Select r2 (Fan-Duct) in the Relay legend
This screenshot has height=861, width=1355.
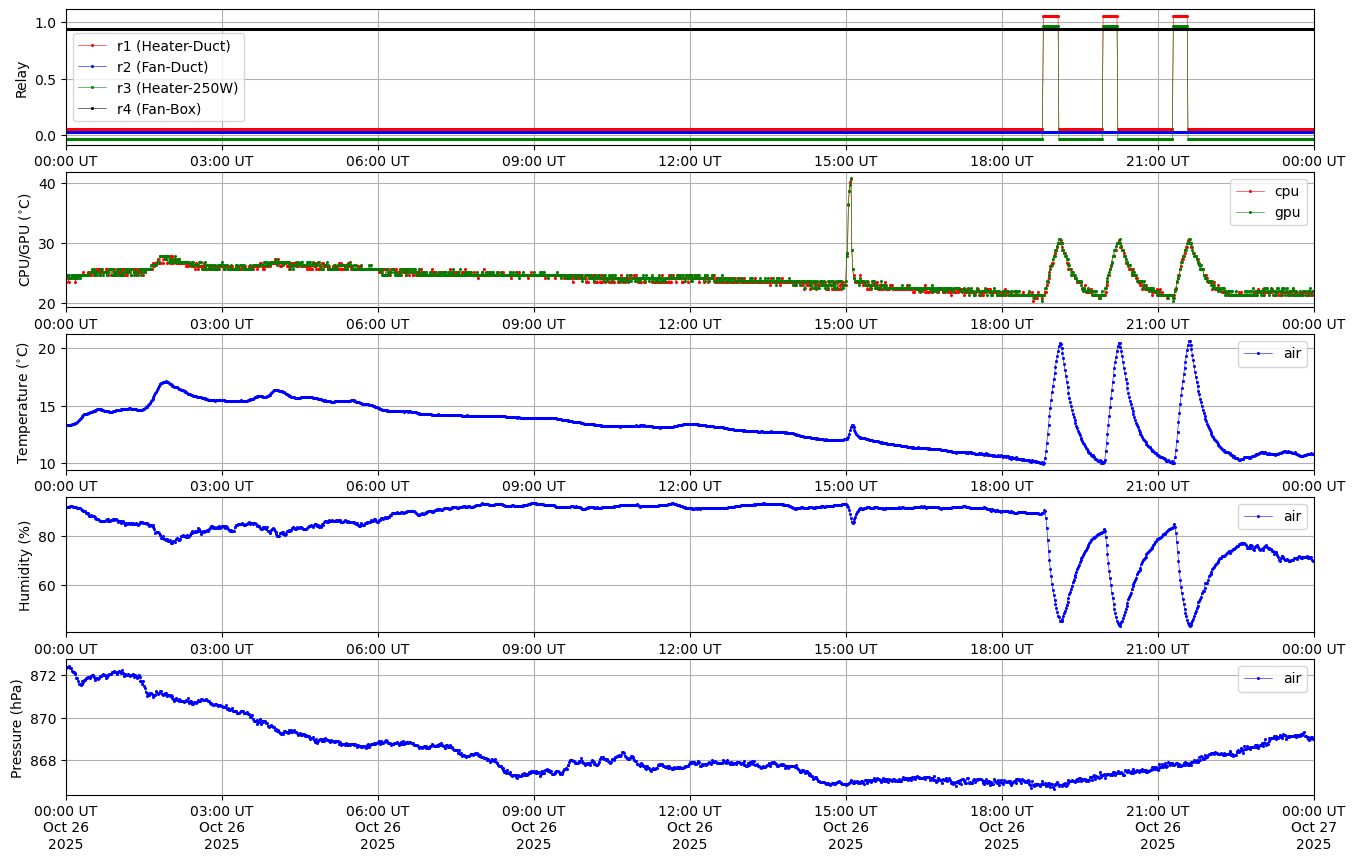(162, 67)
